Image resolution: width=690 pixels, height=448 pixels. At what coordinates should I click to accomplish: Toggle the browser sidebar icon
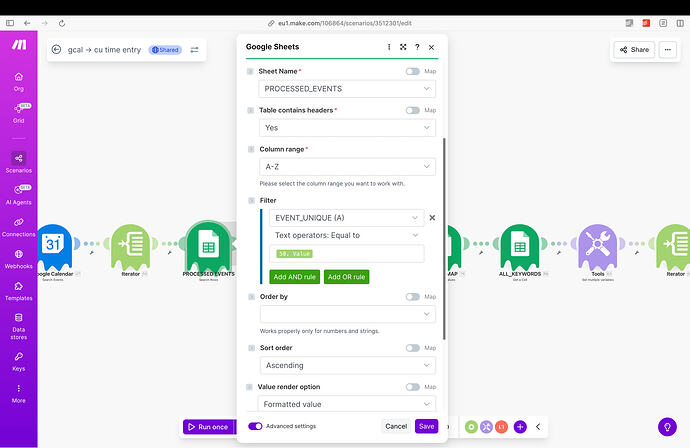tap(10, 23)
